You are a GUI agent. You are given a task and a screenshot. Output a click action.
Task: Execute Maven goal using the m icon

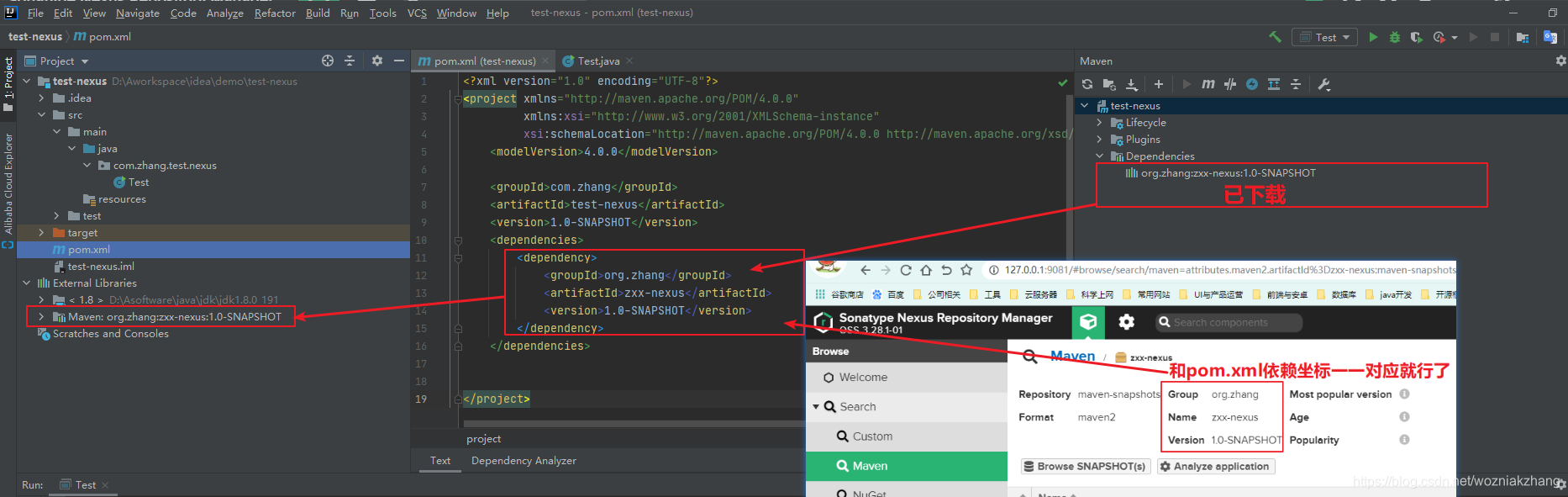point(1208,84)
